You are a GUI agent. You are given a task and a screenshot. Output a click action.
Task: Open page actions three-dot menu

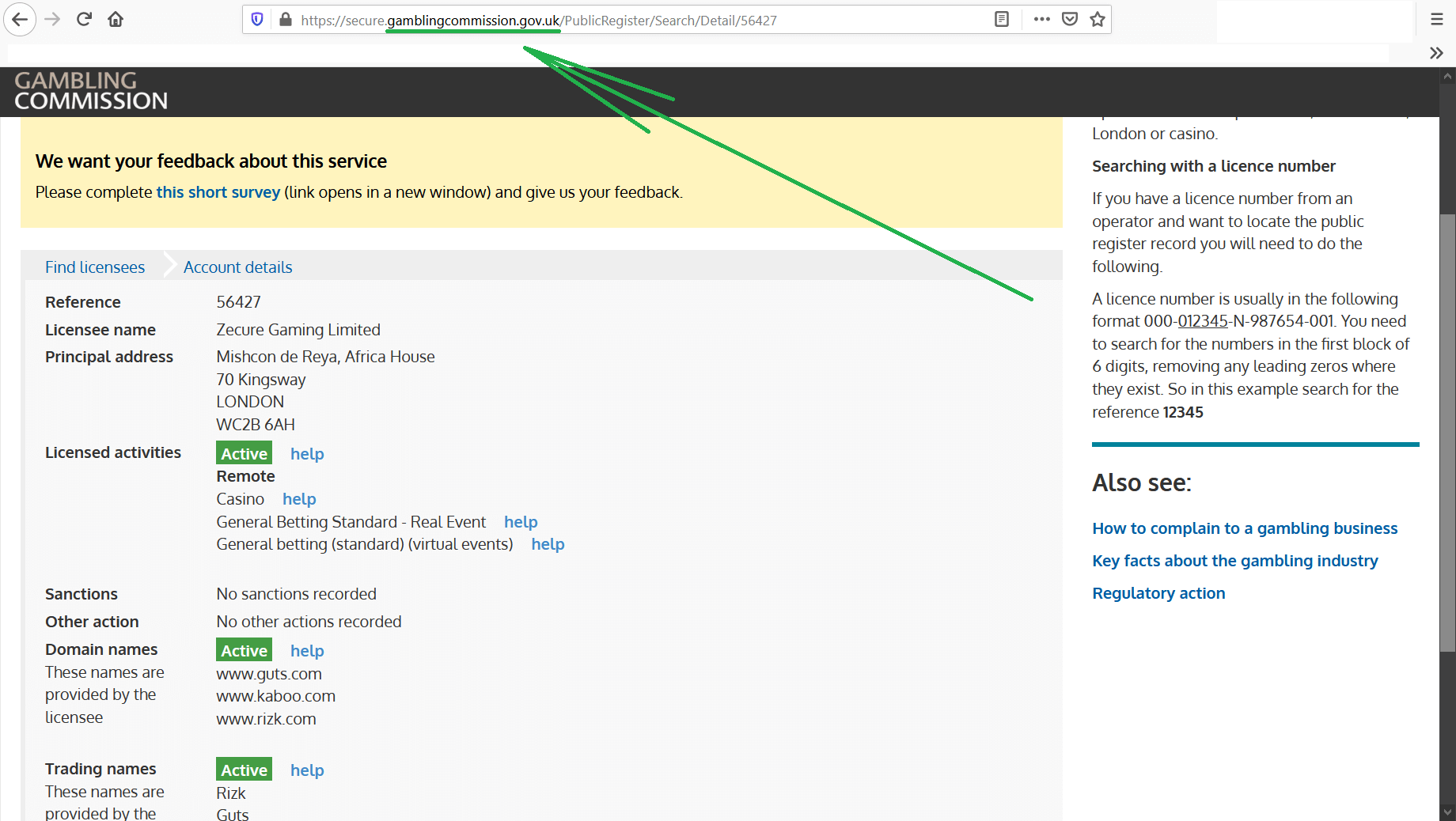[1042, 20]
